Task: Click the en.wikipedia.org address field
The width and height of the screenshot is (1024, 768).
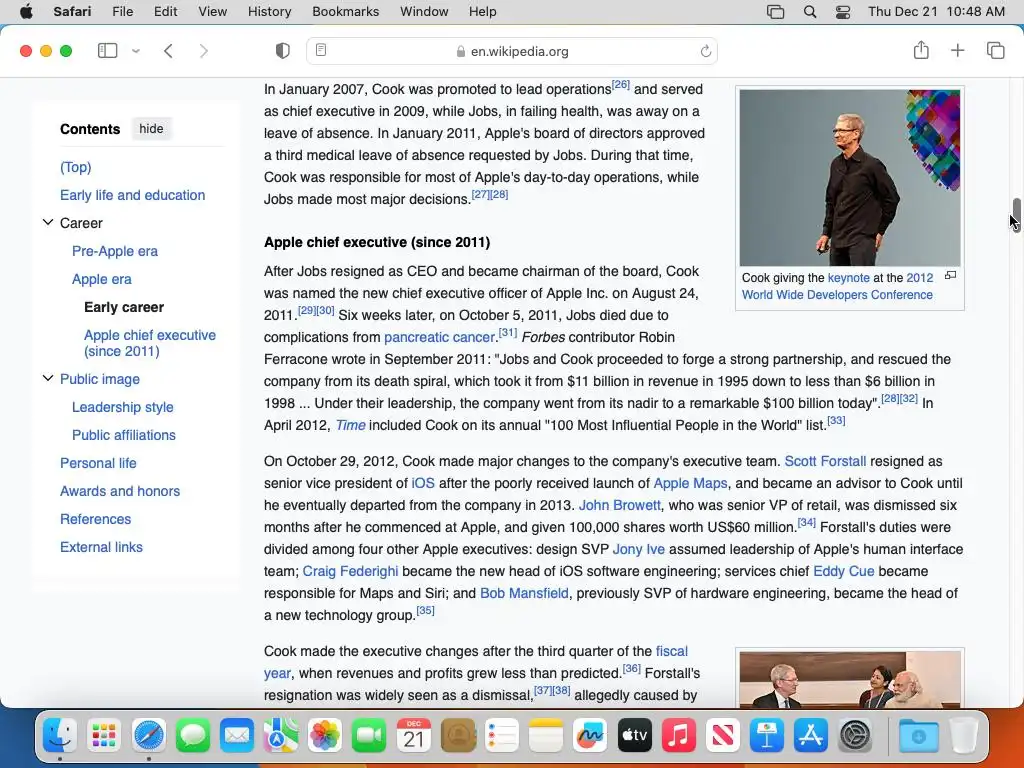Action: pos(512,51)
